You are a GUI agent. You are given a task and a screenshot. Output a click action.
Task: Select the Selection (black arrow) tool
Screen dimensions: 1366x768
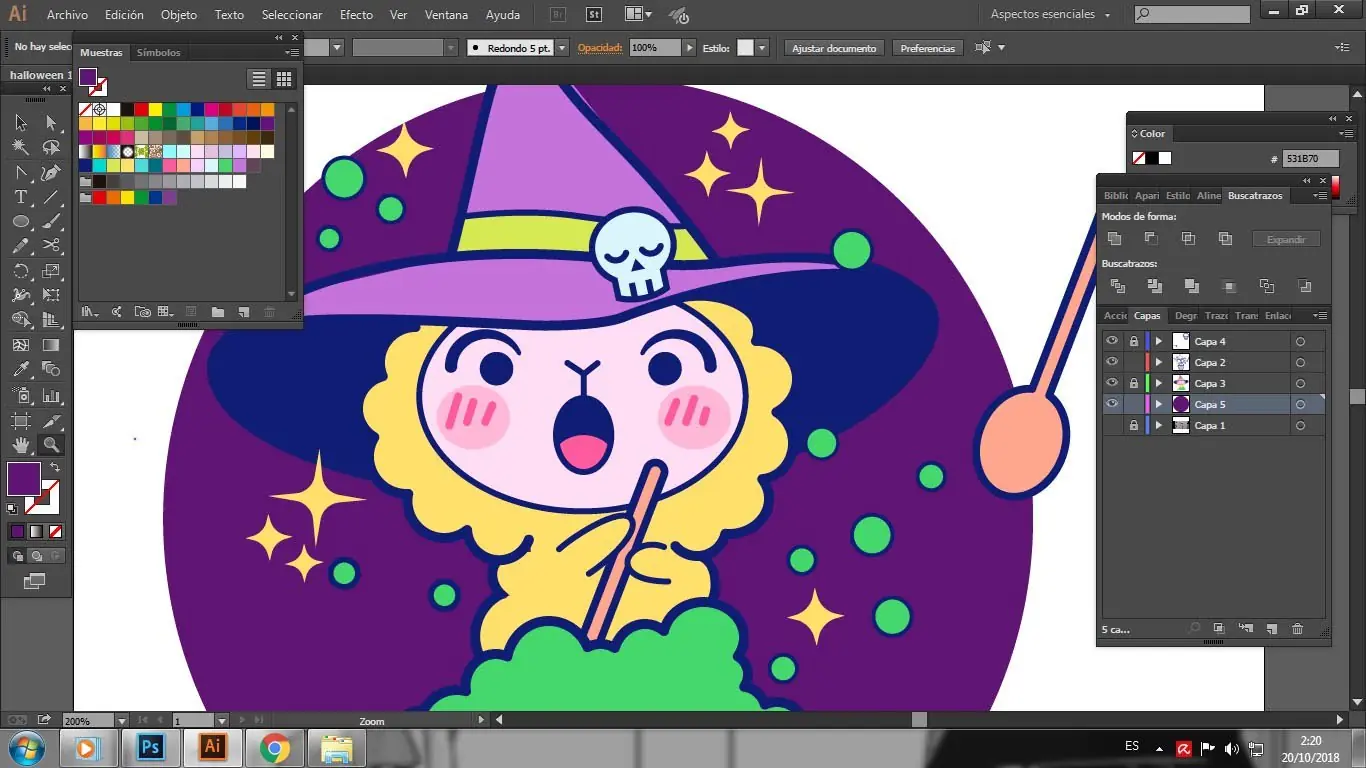point(21,122)
